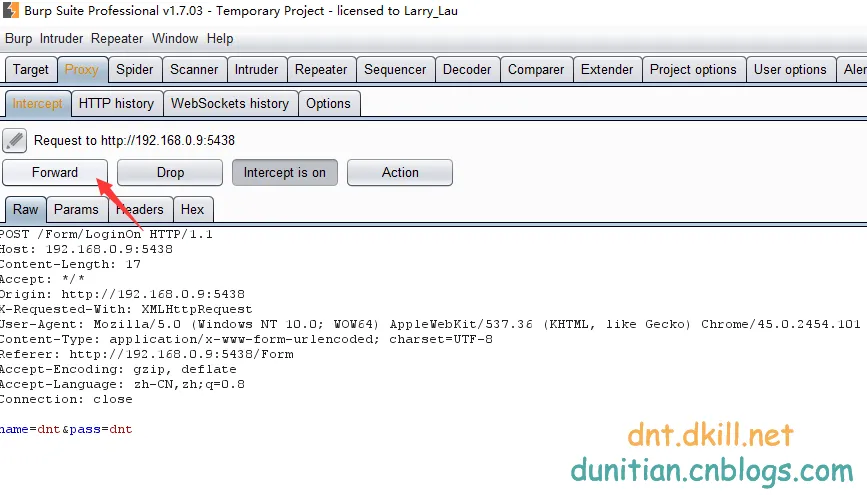Open the Window menu
This screenshot has height=495, width=867.
tap(175, 39)
